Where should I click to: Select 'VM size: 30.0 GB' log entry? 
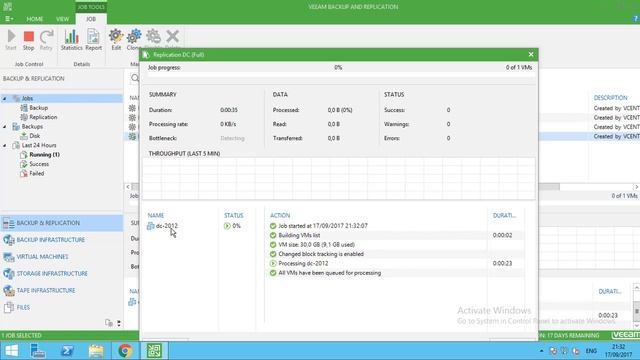pyautogui.click(x=316, y=244)
